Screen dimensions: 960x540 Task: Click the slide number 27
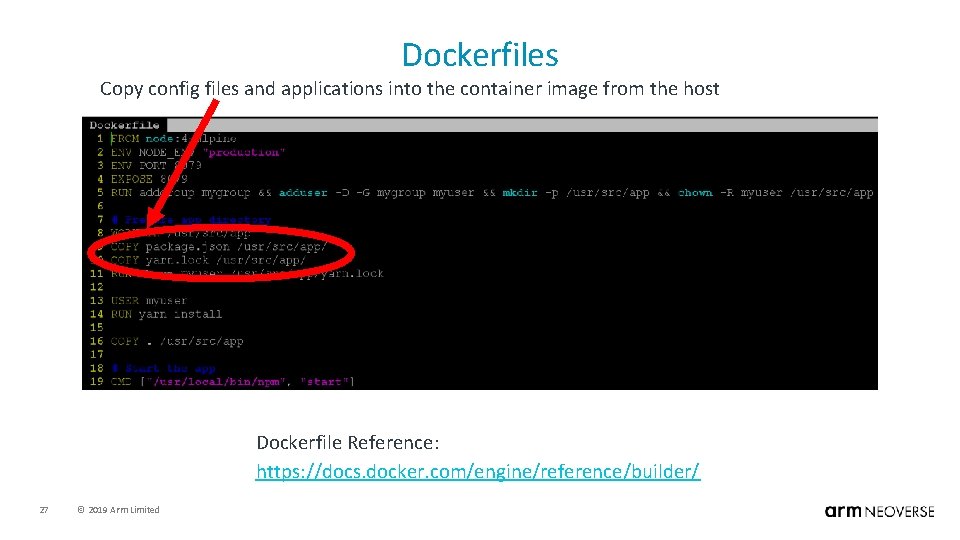(x=43, y=509)
